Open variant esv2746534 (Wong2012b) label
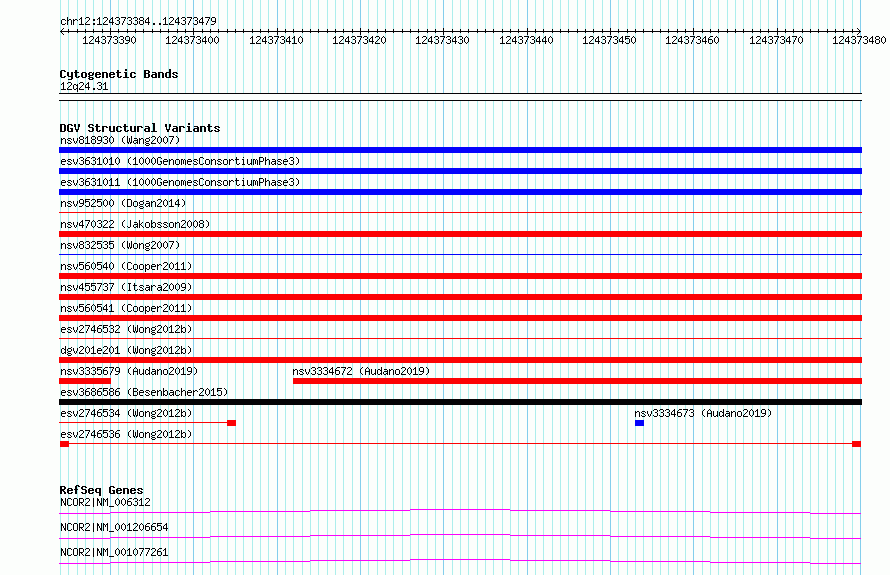Screen dimensions: 890x575 click(x=126, y=413)
